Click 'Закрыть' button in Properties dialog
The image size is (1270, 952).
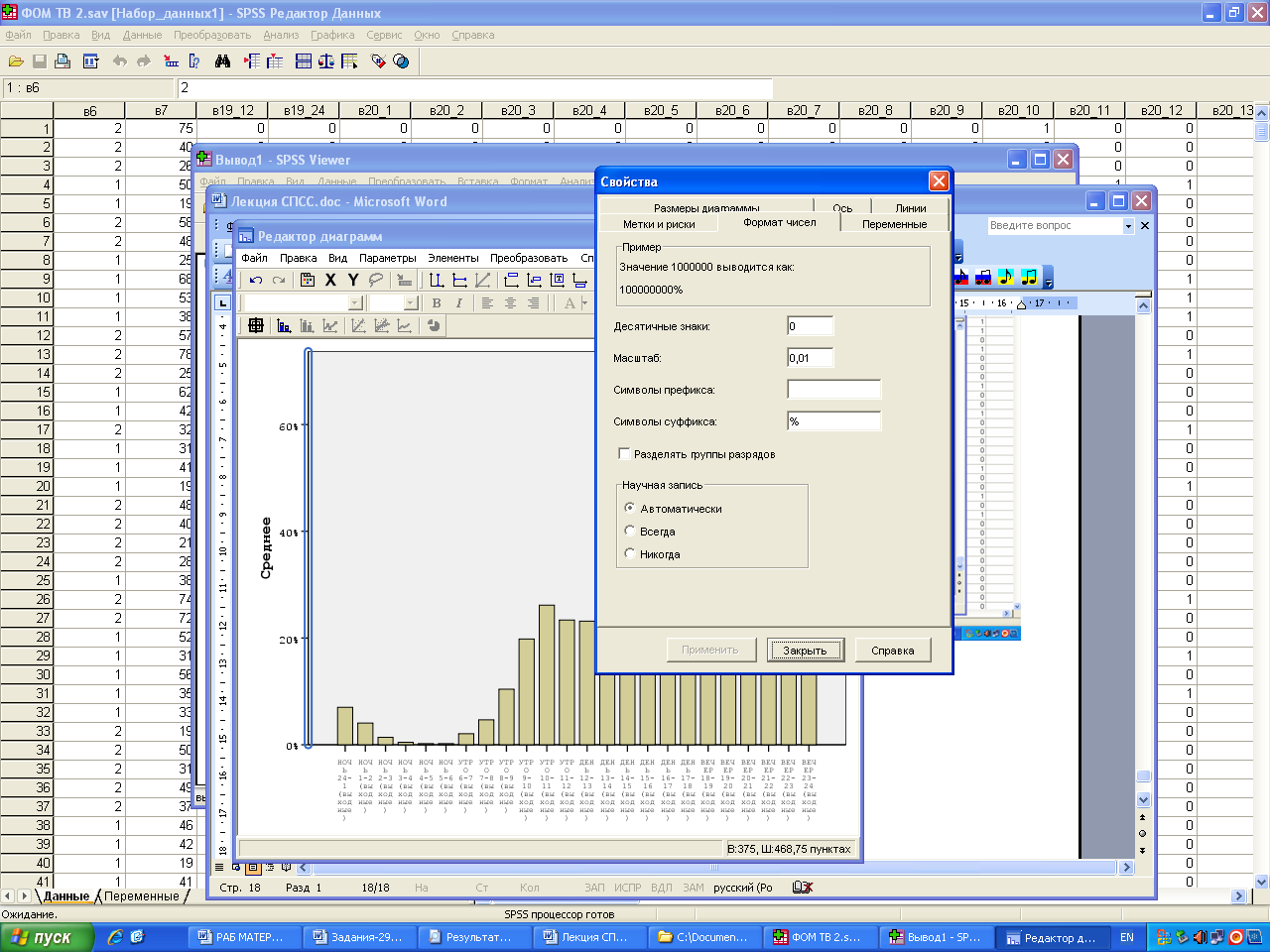click(805, 651)
